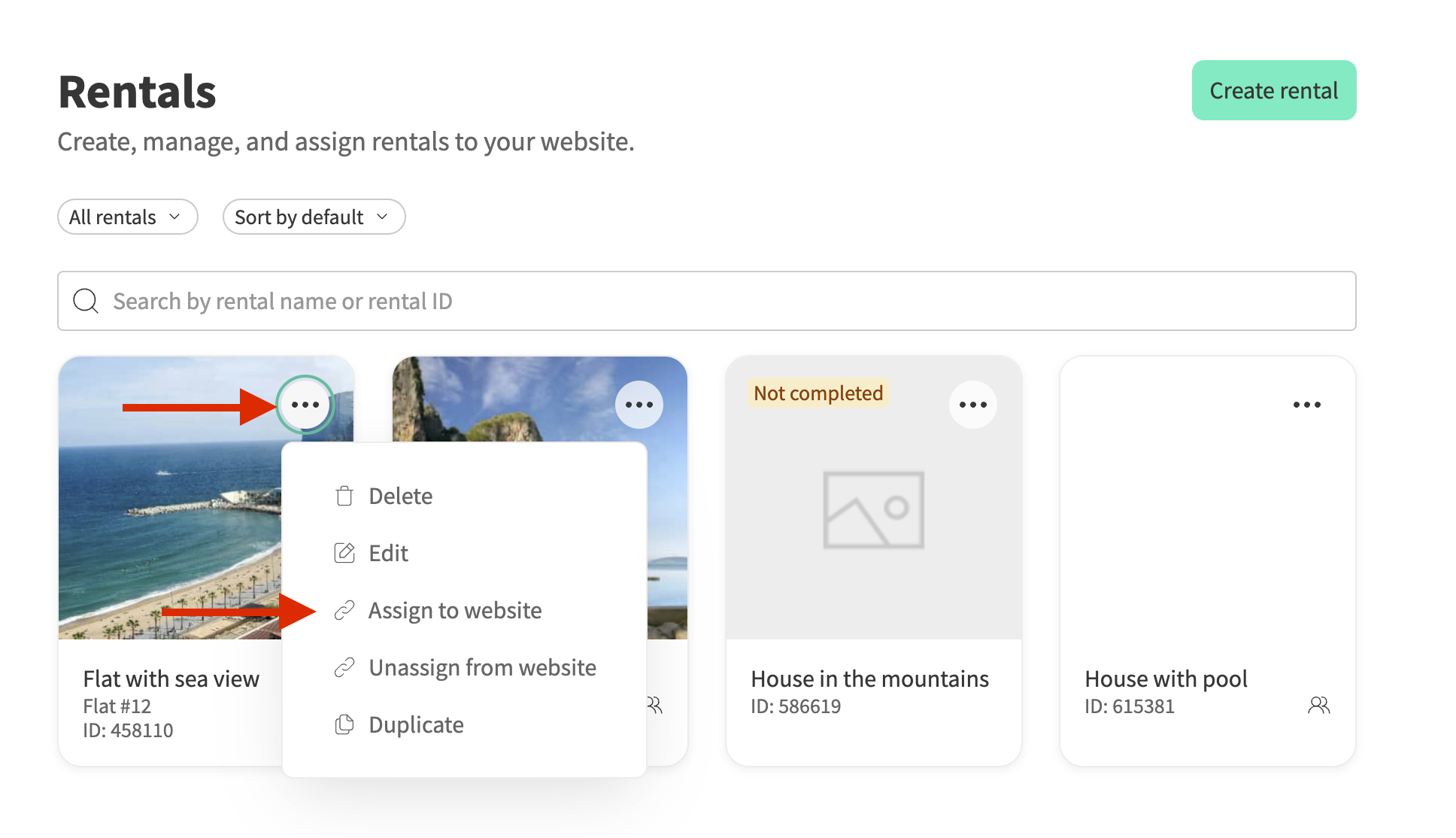This screenshot has width=1456, height=838.
Task: Expand the All rentals filter dropdown
Action: 127,217
